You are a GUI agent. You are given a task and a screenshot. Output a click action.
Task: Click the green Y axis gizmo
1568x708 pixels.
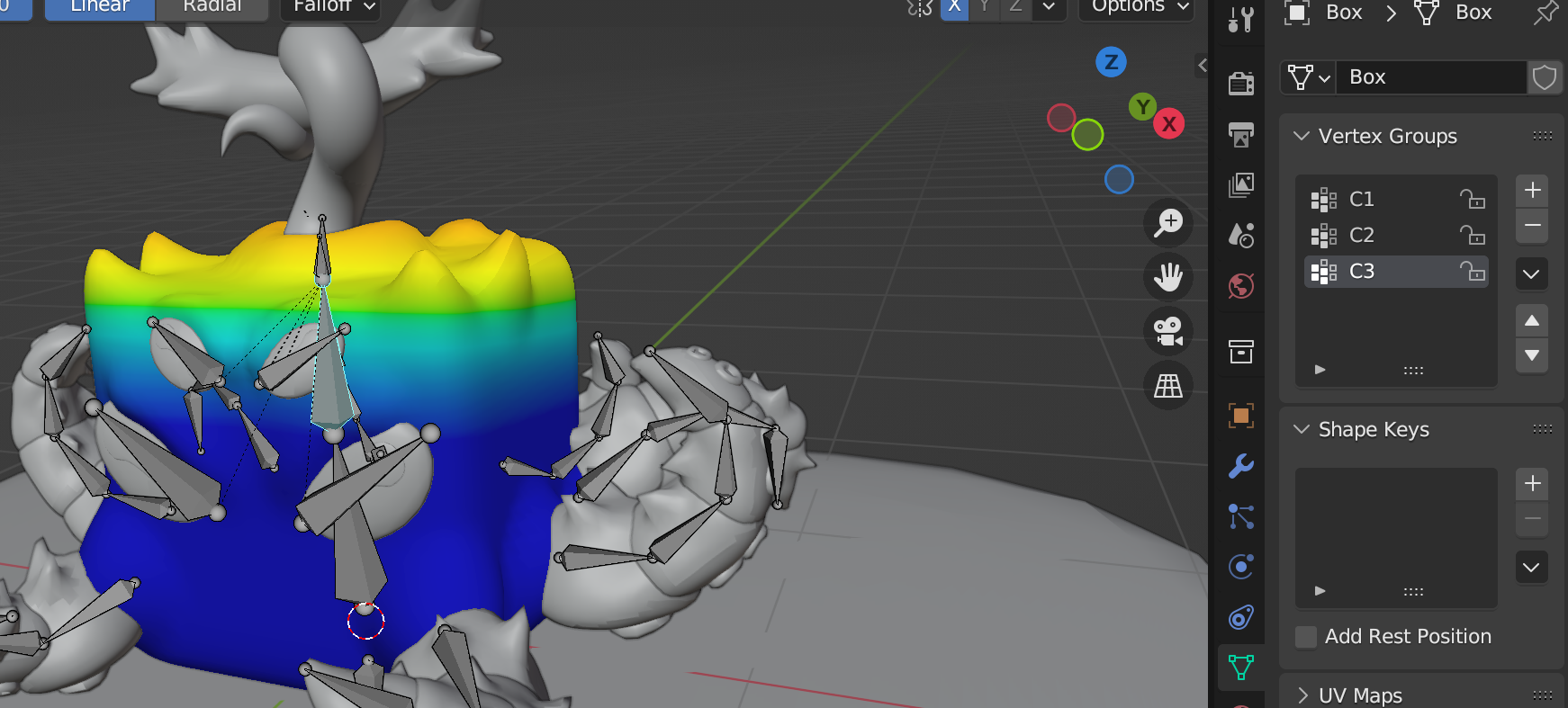coord(1142,107)
